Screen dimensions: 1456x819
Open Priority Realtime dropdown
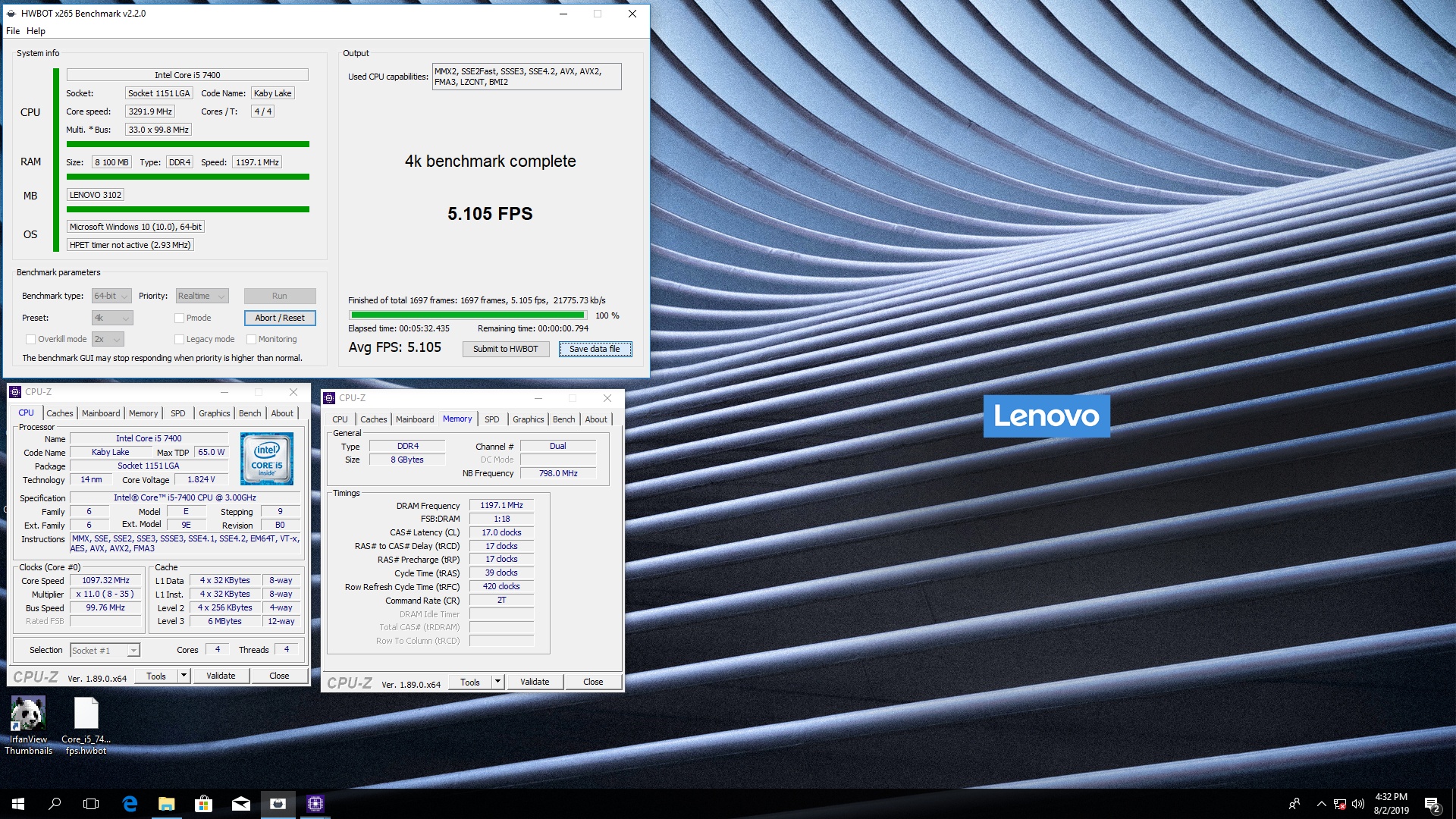[x=202, y=296]
